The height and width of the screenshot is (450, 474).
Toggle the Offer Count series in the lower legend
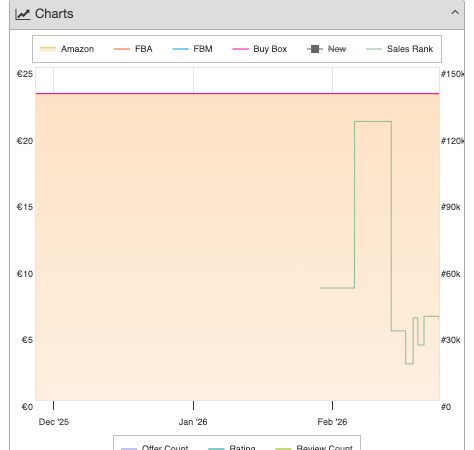(x=155, y=447)
